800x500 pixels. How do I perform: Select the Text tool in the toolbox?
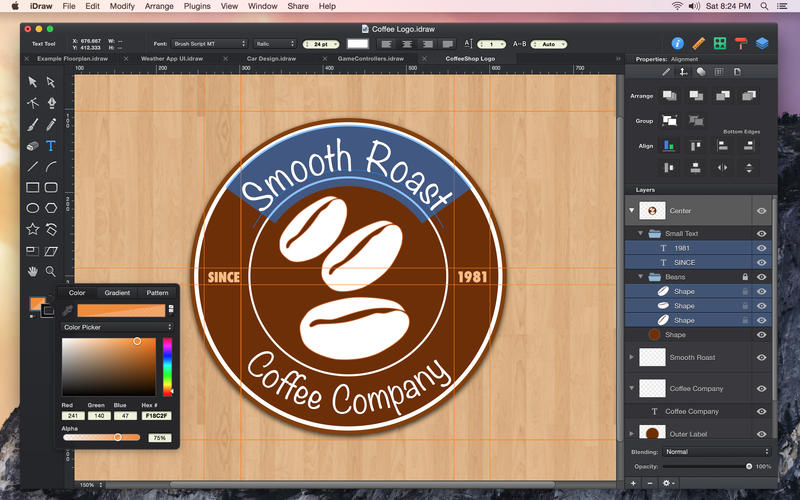pos(50,145)
